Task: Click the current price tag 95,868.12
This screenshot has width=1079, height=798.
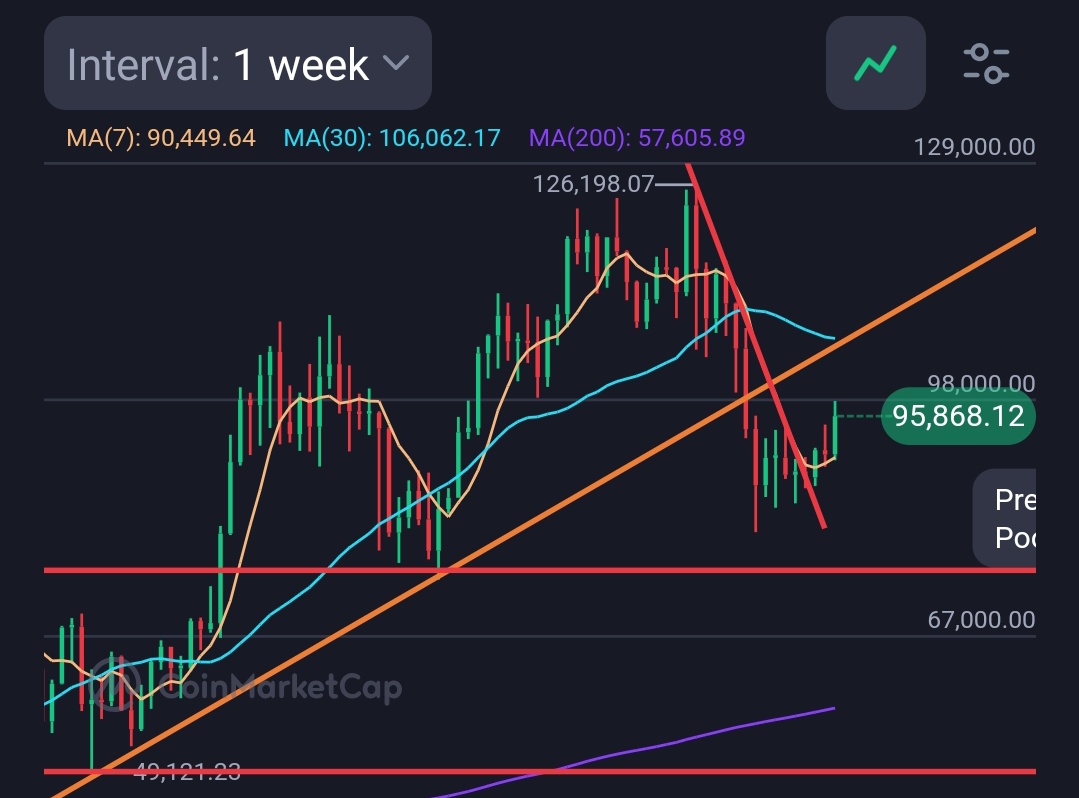Action: coord(957,415)
